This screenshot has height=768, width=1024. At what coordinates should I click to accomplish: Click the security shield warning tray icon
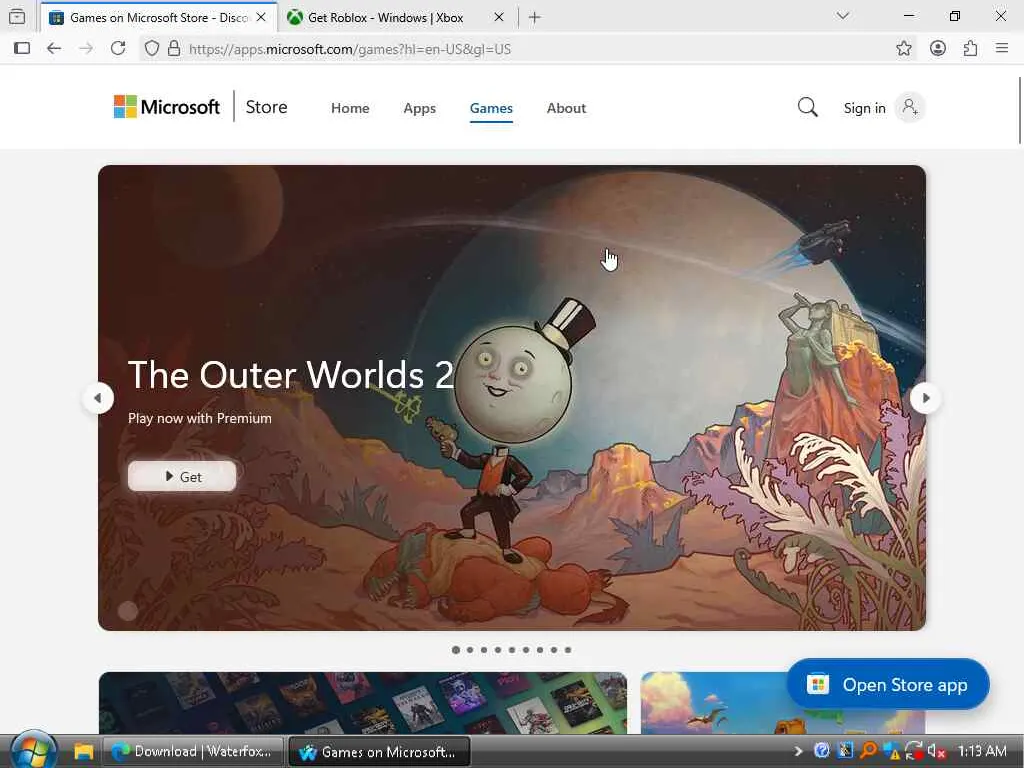click(891, 752)
